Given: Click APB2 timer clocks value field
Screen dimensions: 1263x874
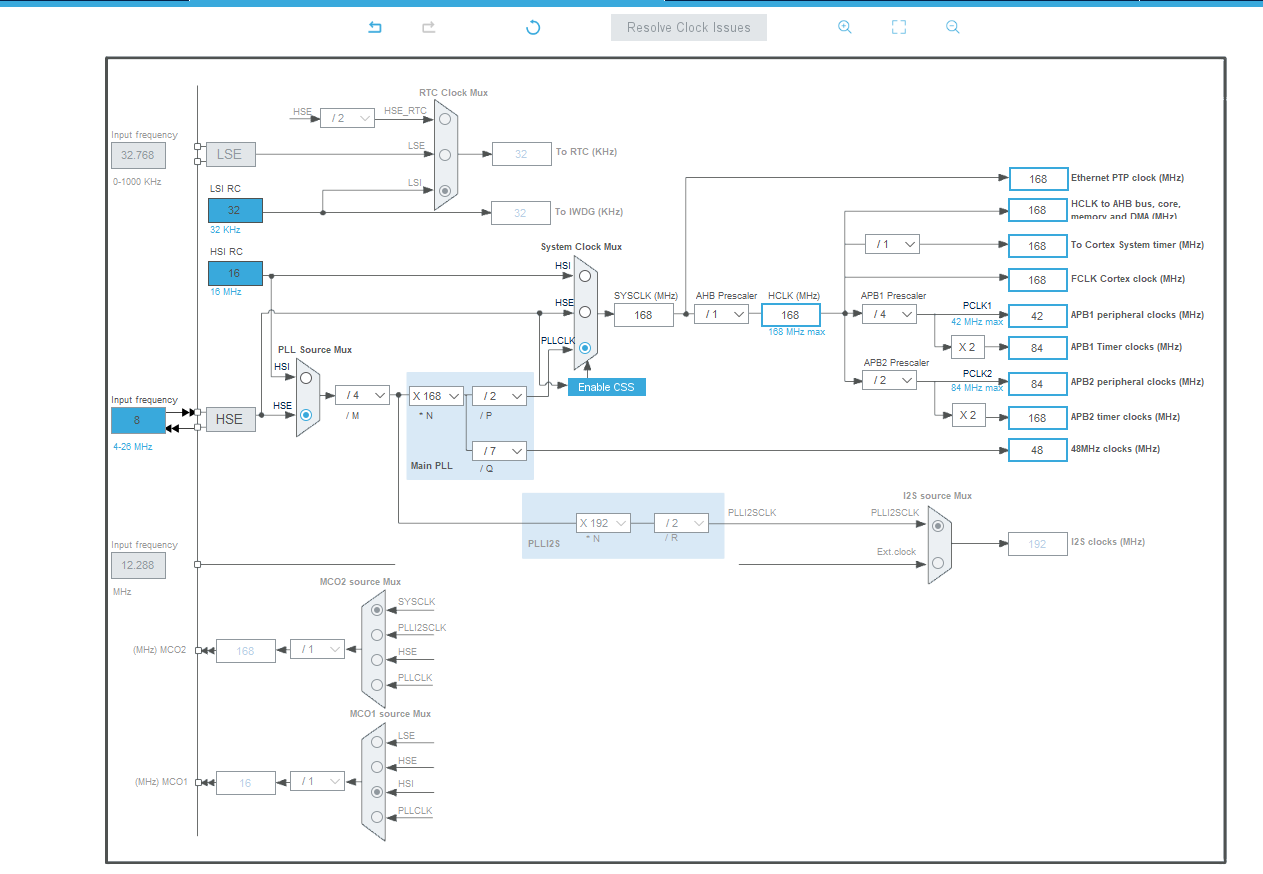Looking at the screenshot, I should coord(1038,418).
